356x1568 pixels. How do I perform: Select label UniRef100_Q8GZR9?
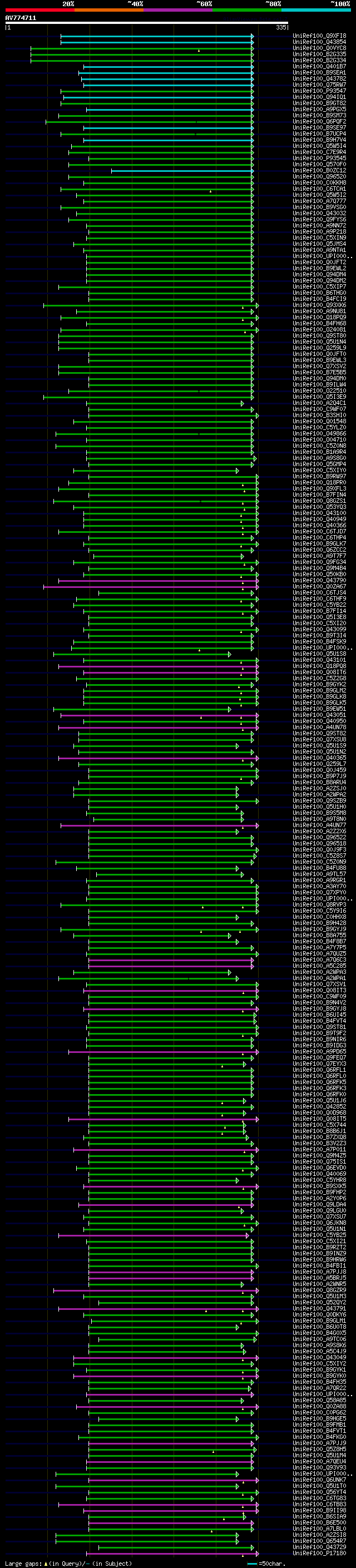pyautogui.click(x=319, y=1290)
